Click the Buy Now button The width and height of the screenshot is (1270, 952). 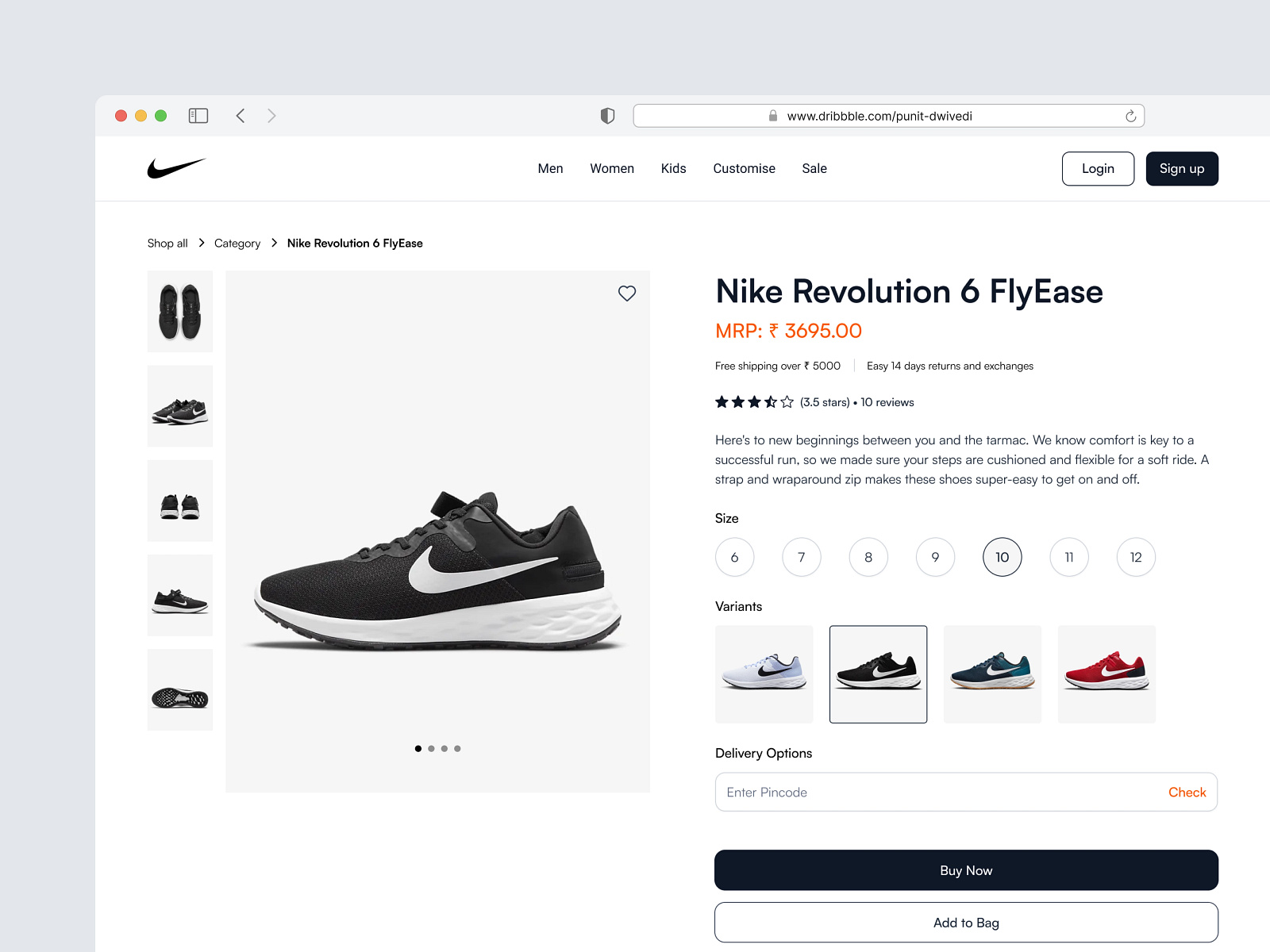(x=966, y=870)
